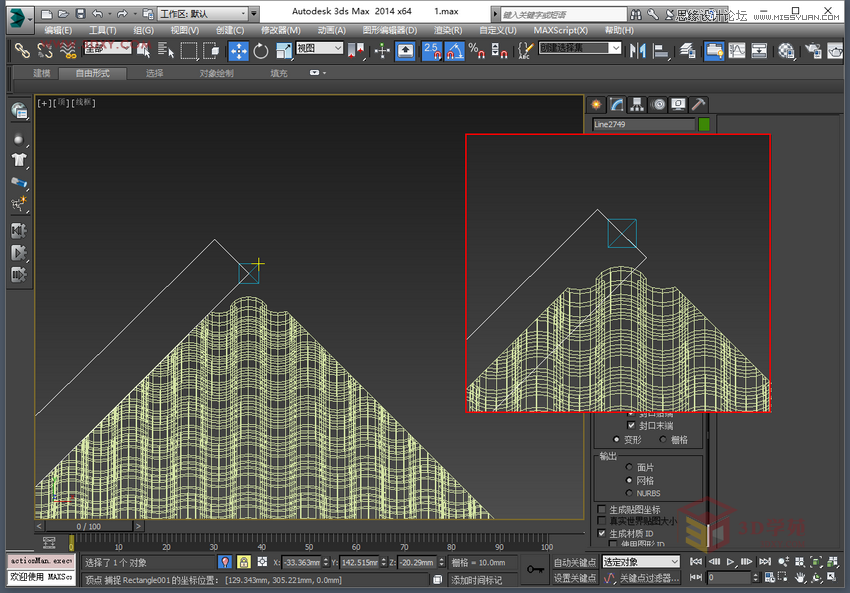Image resolution: width=850 pixels, height=593 pixels.
Task: Open the 关键点过滤器 settings
Action: tap(649, 579)
